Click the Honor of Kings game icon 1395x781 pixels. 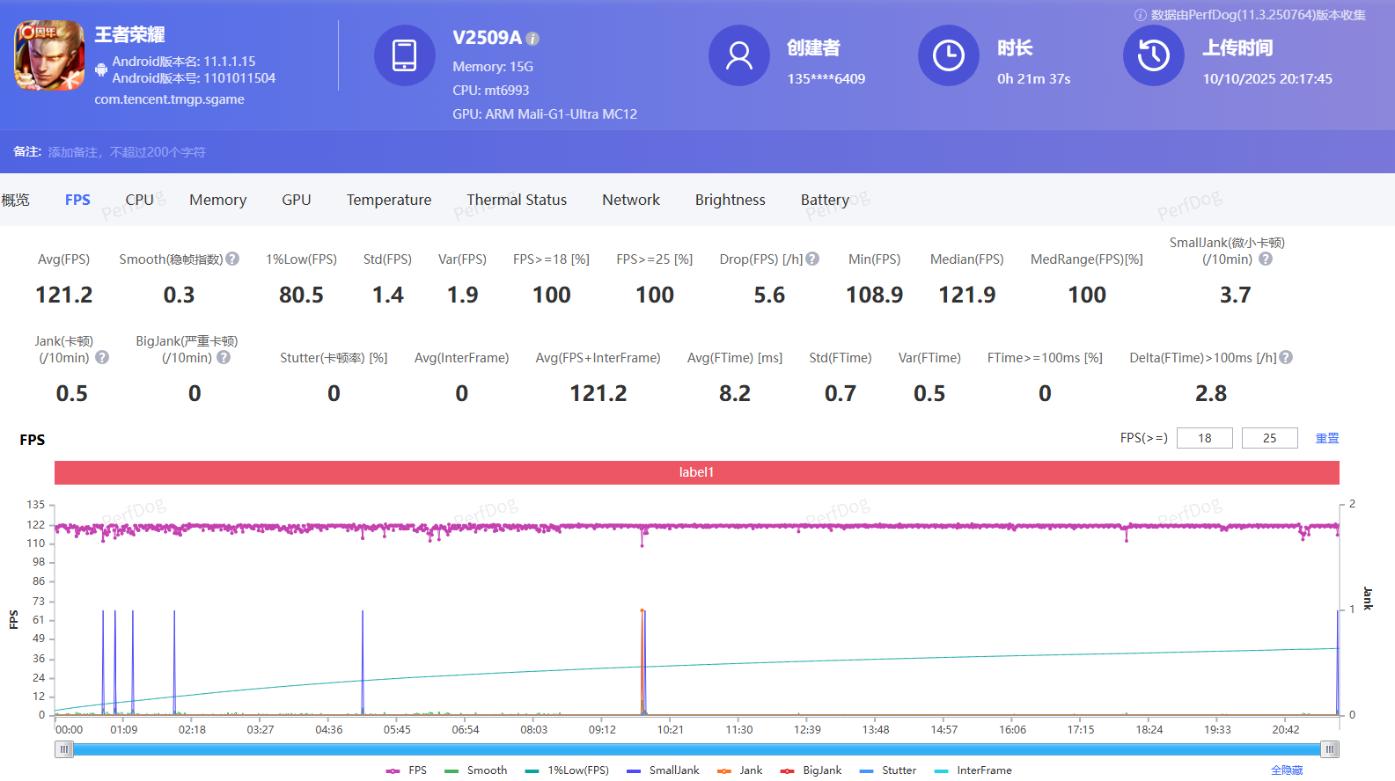(49, 56)
